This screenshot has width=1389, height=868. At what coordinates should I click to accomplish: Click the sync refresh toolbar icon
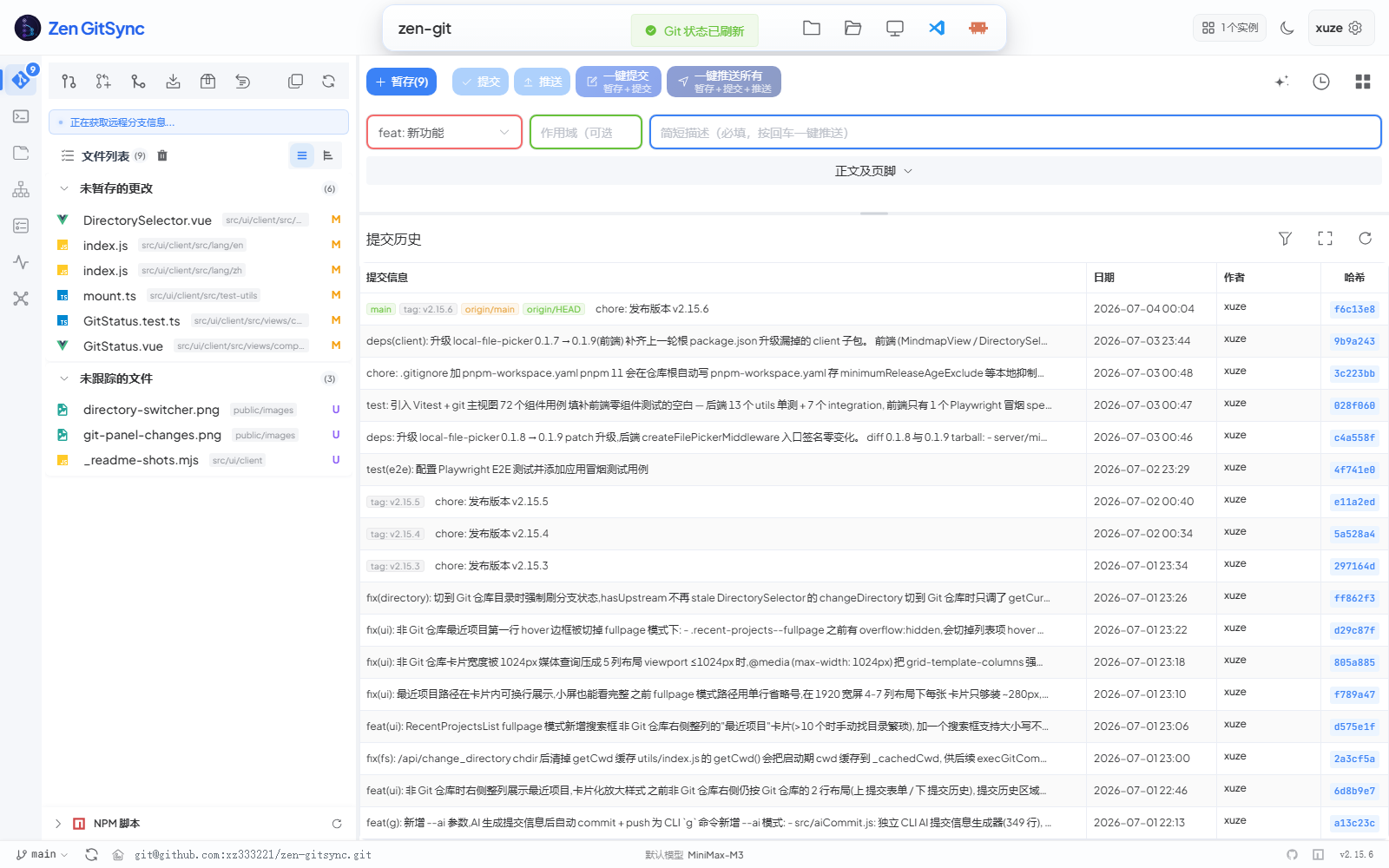[328, 81]
